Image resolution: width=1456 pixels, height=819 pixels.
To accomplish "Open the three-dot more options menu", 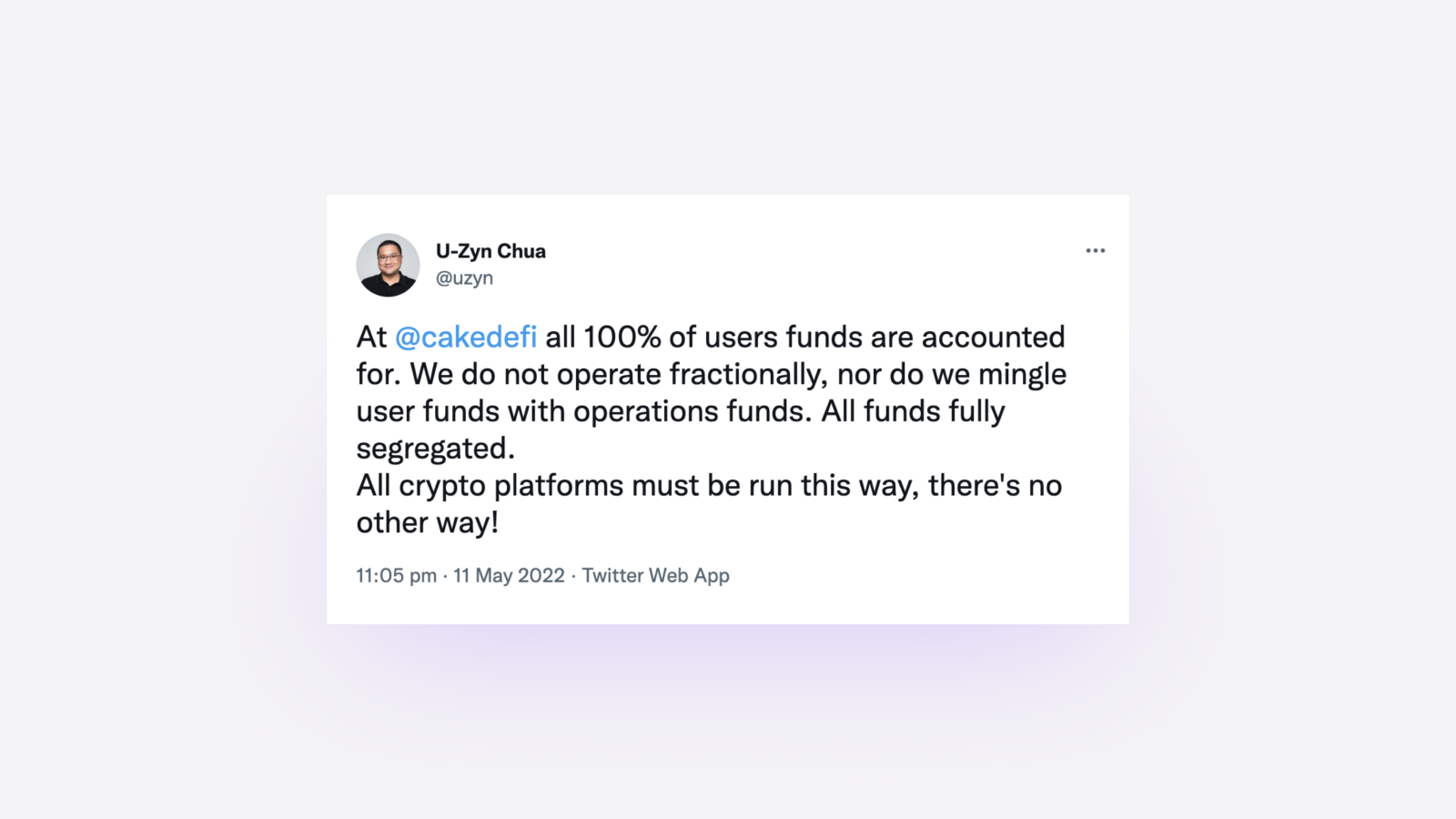I will tap(1096, 250).
